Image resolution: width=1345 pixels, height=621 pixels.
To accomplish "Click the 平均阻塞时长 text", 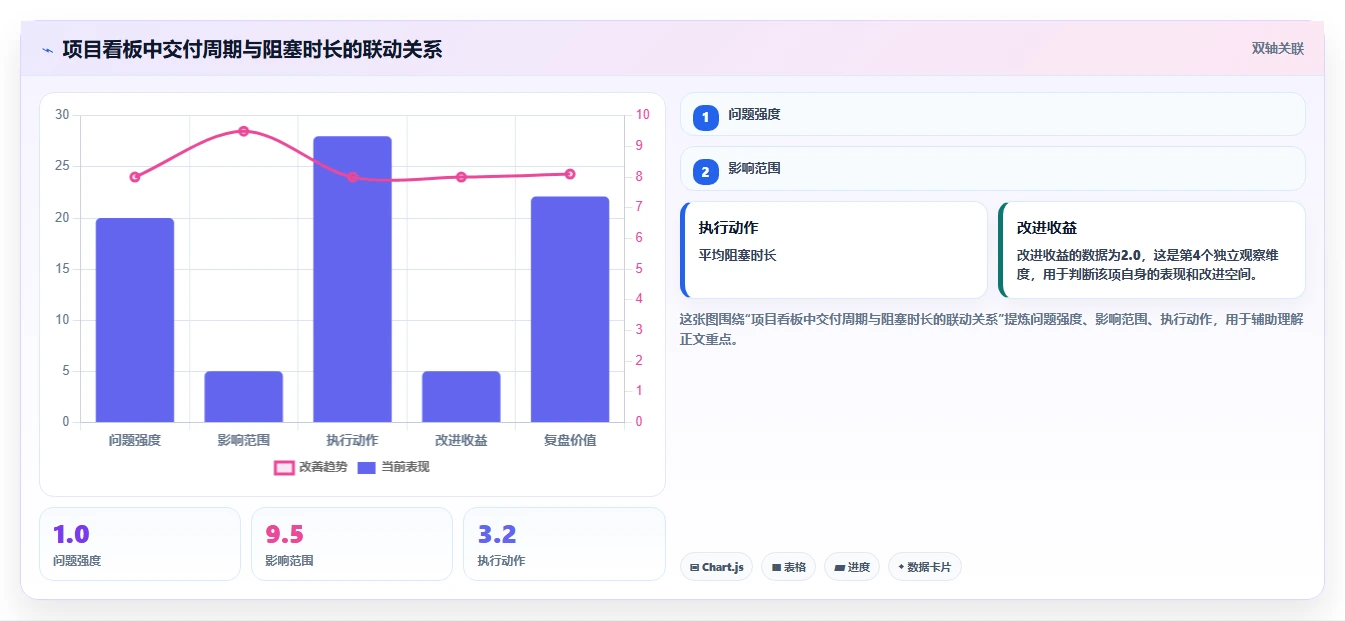I will [x=737, y=255].
